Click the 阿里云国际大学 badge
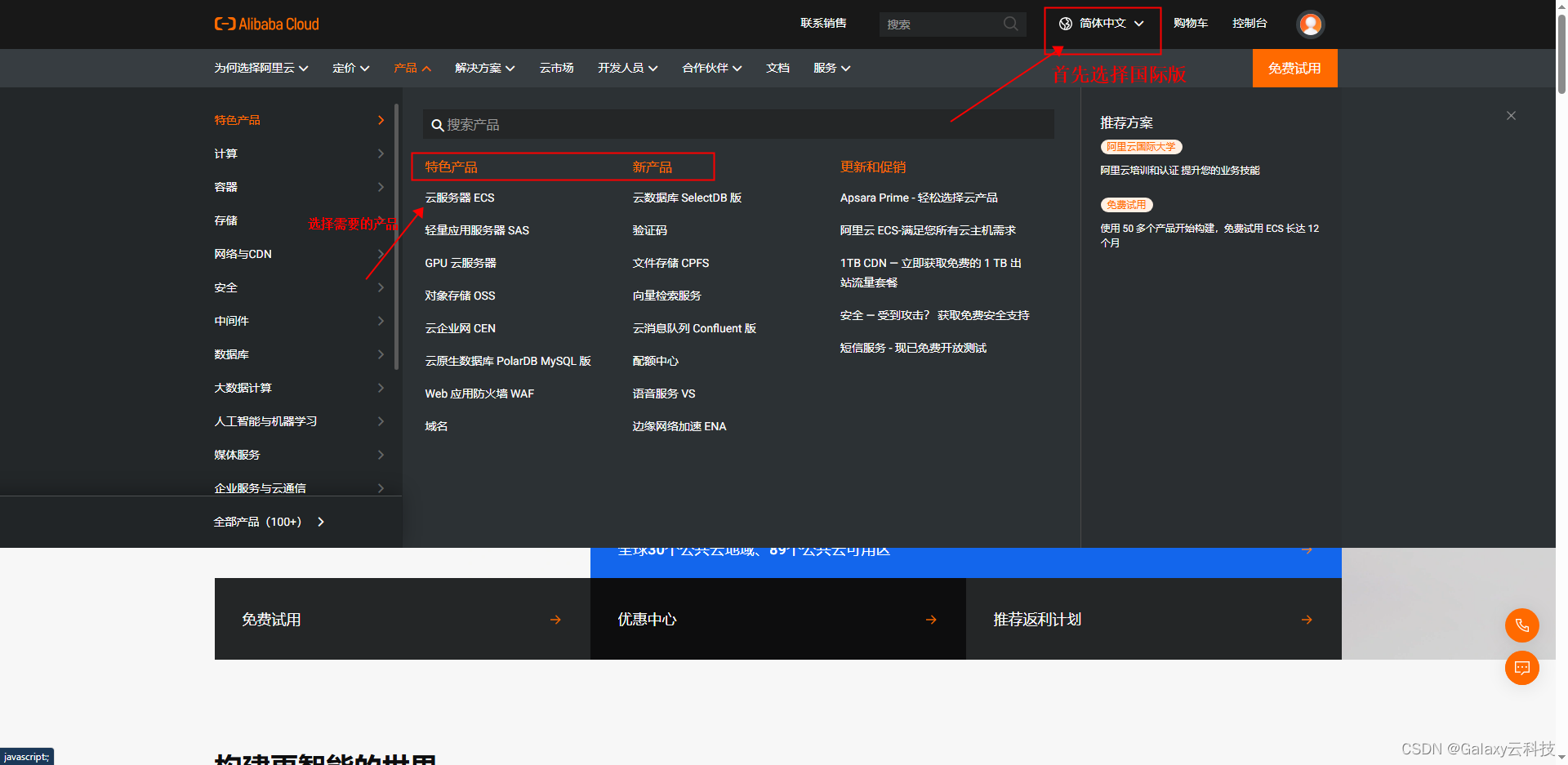The width and height of the screenshot is (1568, 765). tap(1141, 147)
